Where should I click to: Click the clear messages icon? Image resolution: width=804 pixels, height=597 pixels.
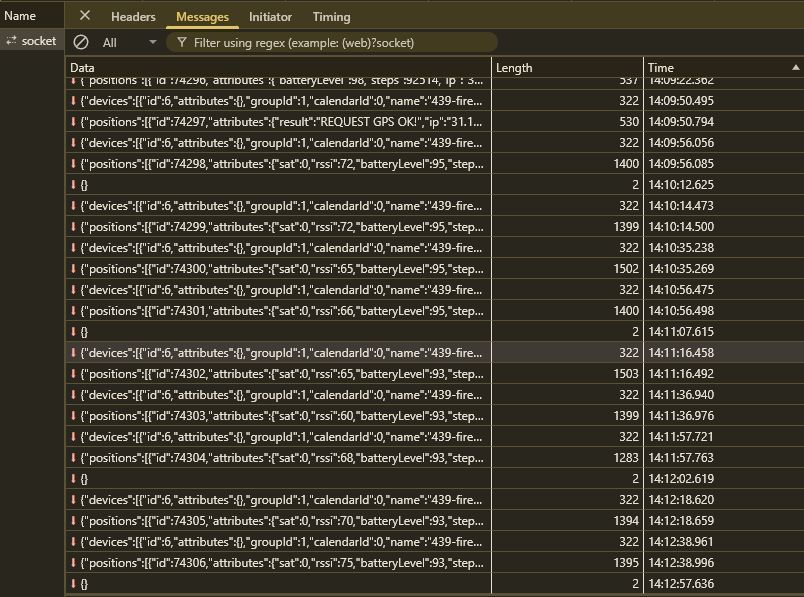[x=81, y=43]
